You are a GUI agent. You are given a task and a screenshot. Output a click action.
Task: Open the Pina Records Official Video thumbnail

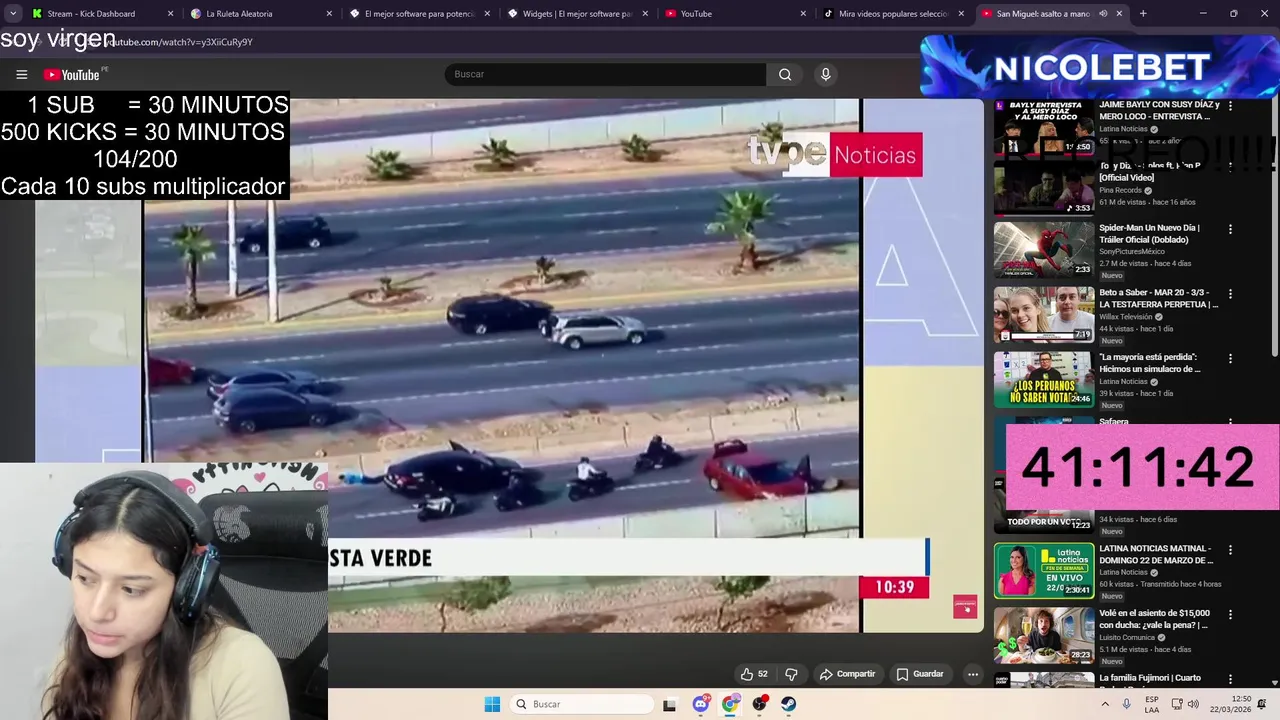point(1044,188)
